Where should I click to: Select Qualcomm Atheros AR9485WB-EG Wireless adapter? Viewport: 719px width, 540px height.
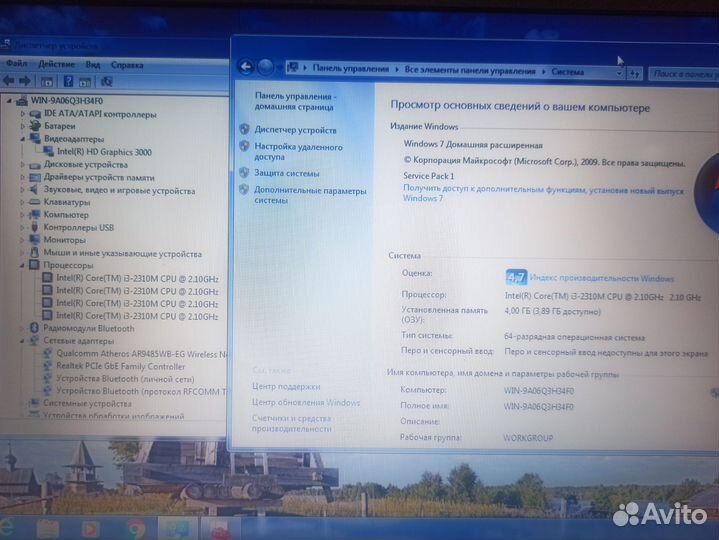(142, 354)
